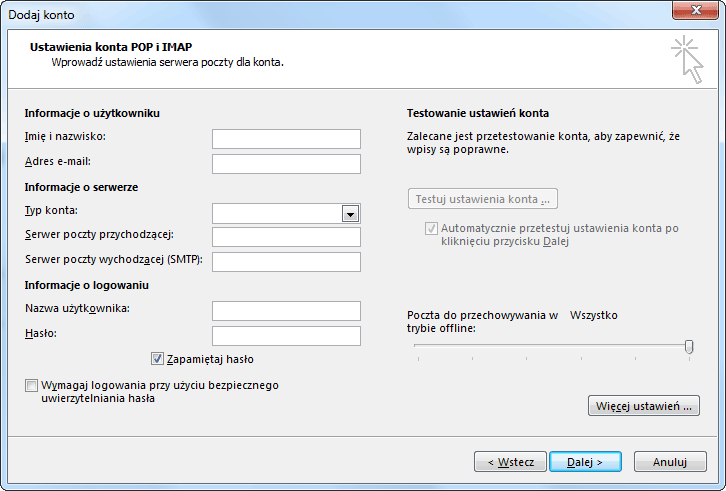Open Więcej ustawień dialog
The width and height of the screenshot is (726, 491).
[x=644, y=406]
